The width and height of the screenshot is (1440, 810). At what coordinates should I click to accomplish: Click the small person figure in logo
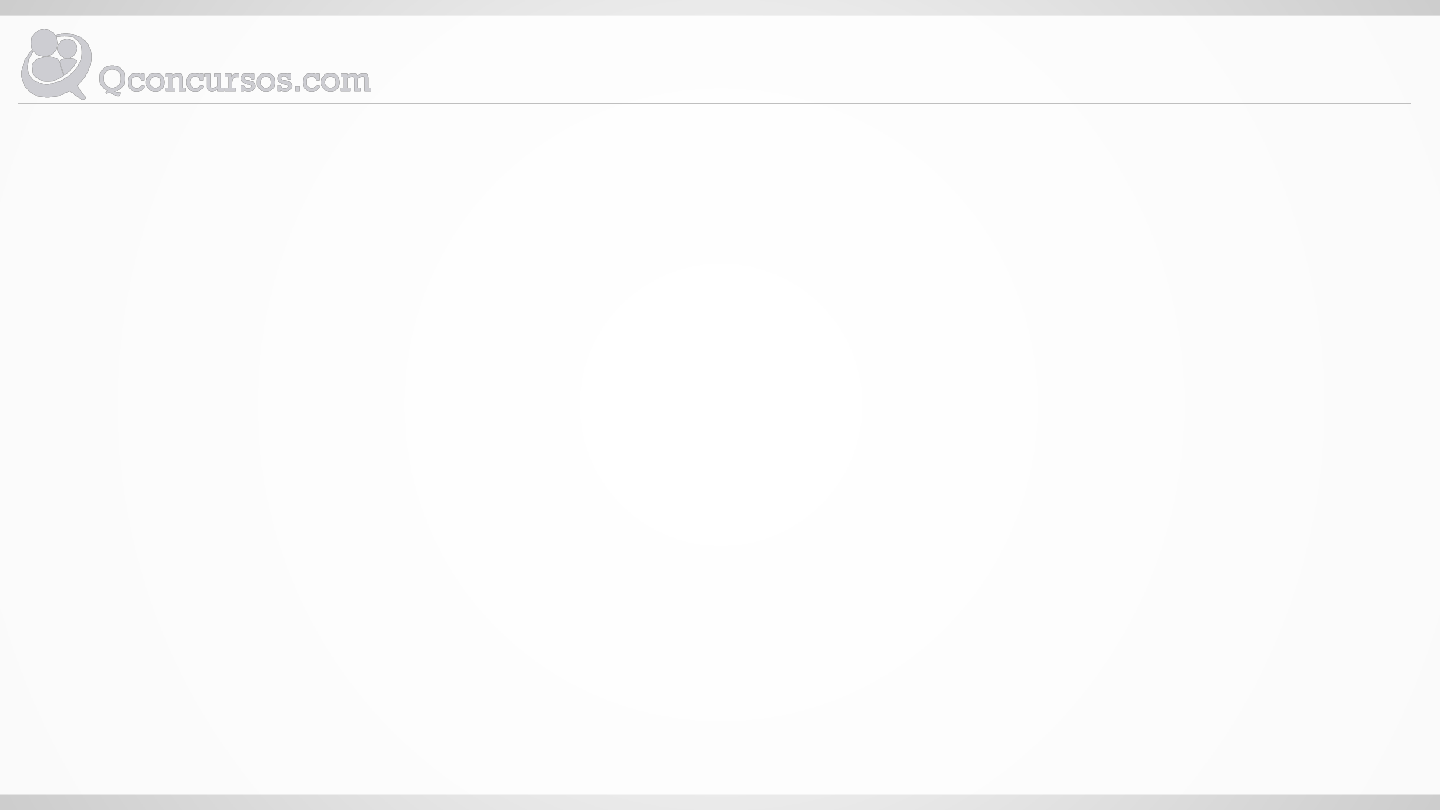(x=69, y=57)
